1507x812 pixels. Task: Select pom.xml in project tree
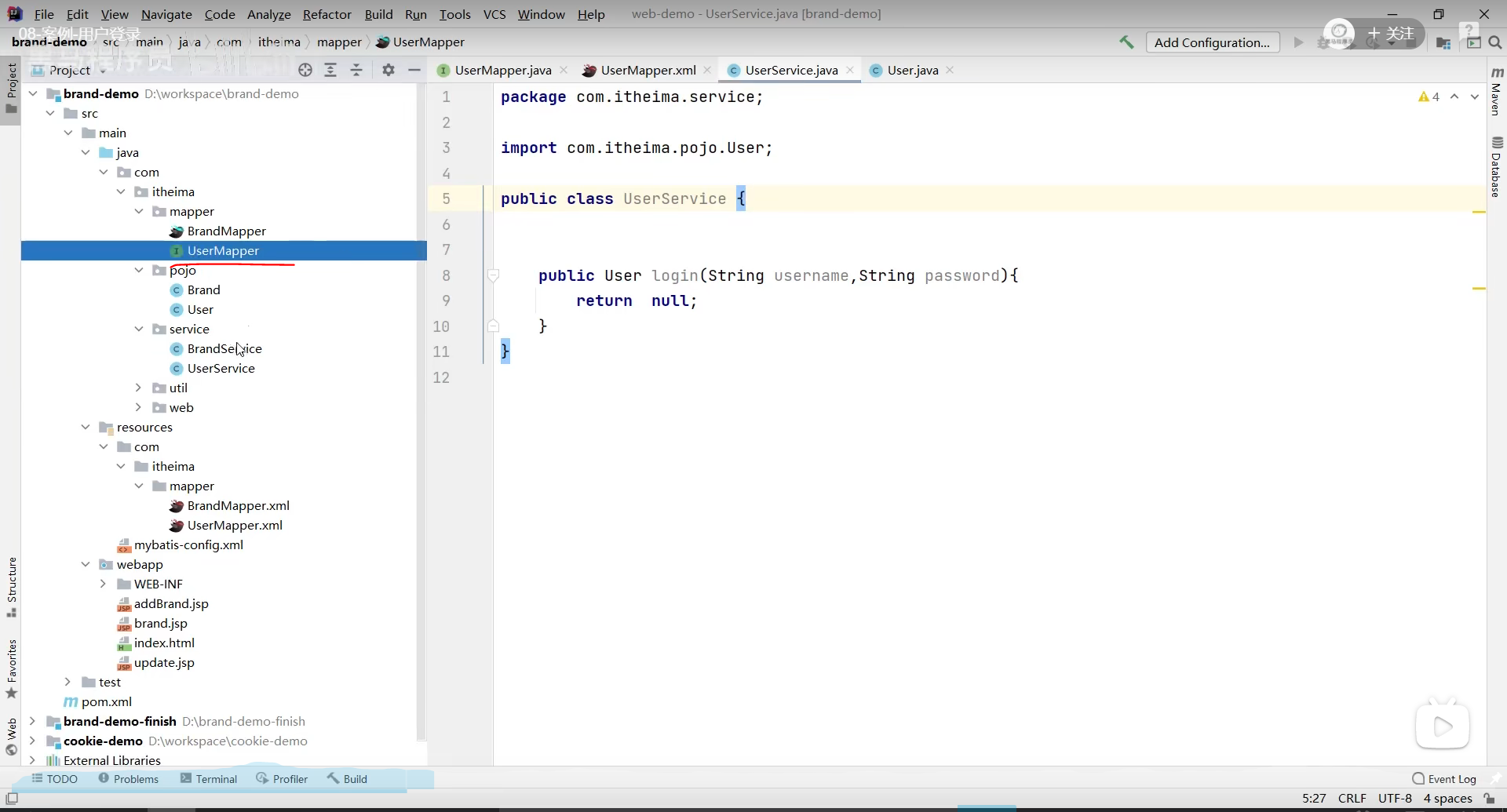[106, 701]
